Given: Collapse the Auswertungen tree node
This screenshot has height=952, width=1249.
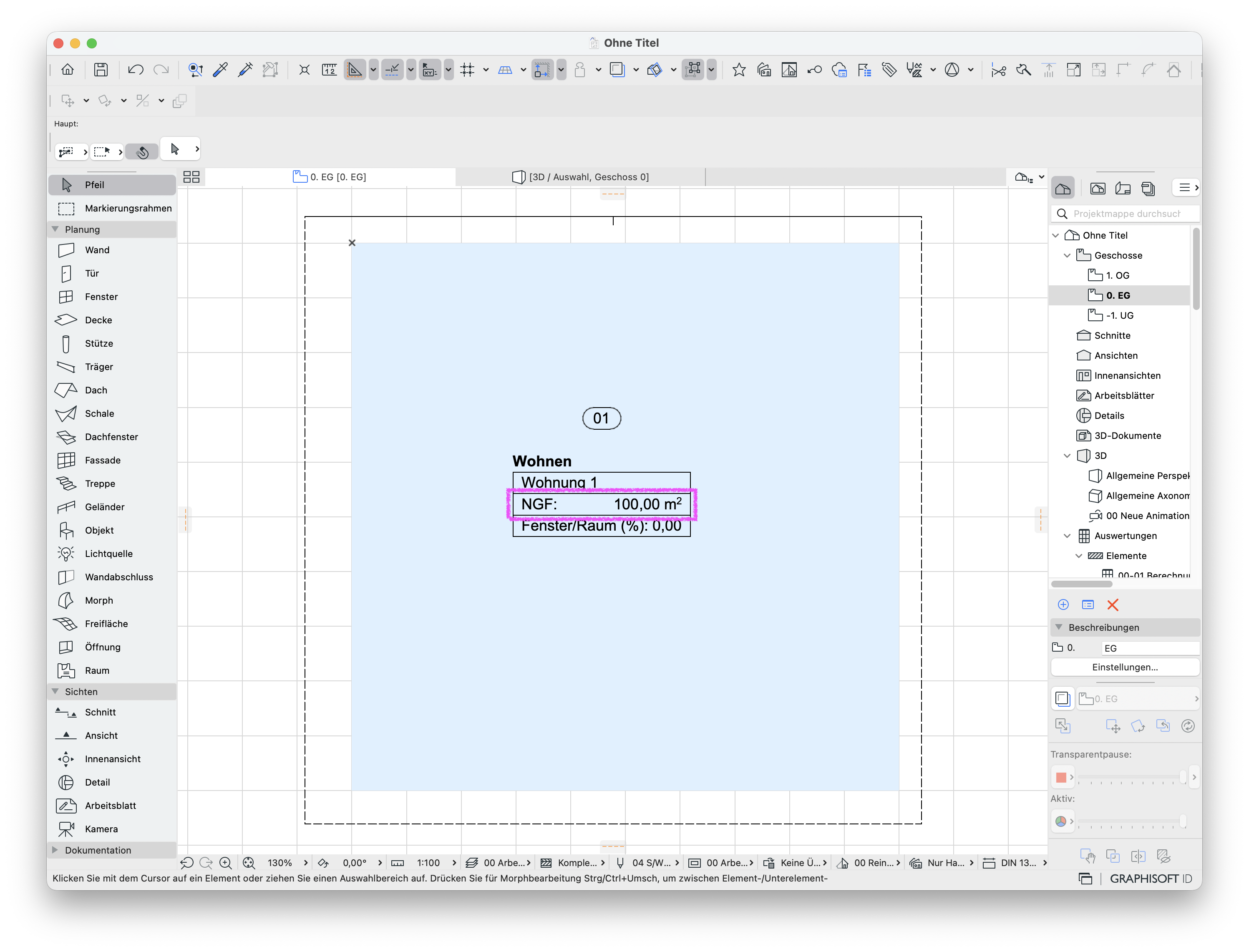Looking at the screenshot, I should pos(1067,536).
